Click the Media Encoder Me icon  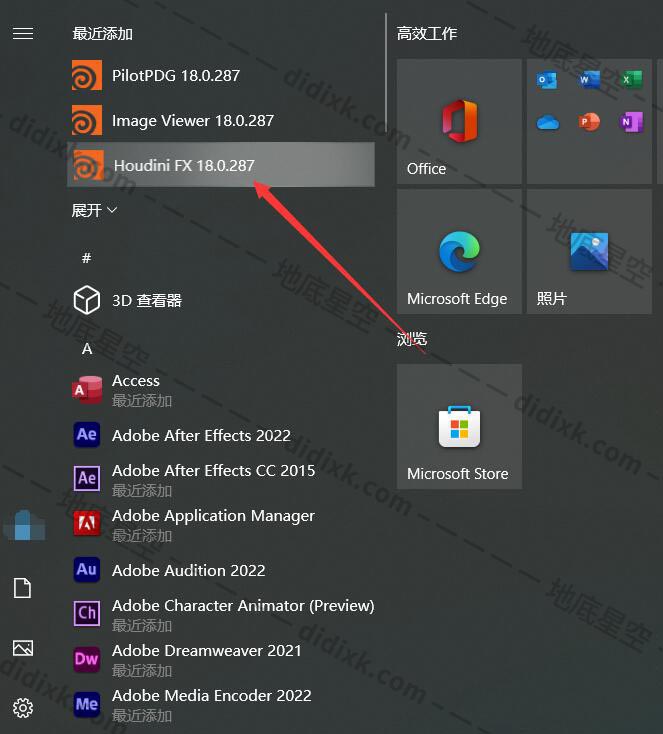(x=87, y=704)
